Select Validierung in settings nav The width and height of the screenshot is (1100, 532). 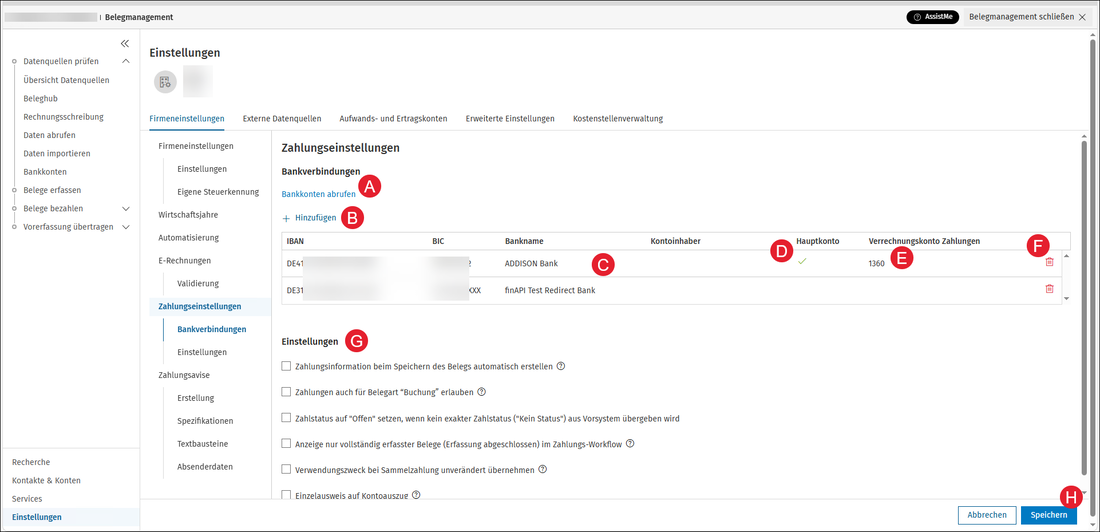[199, 283]
